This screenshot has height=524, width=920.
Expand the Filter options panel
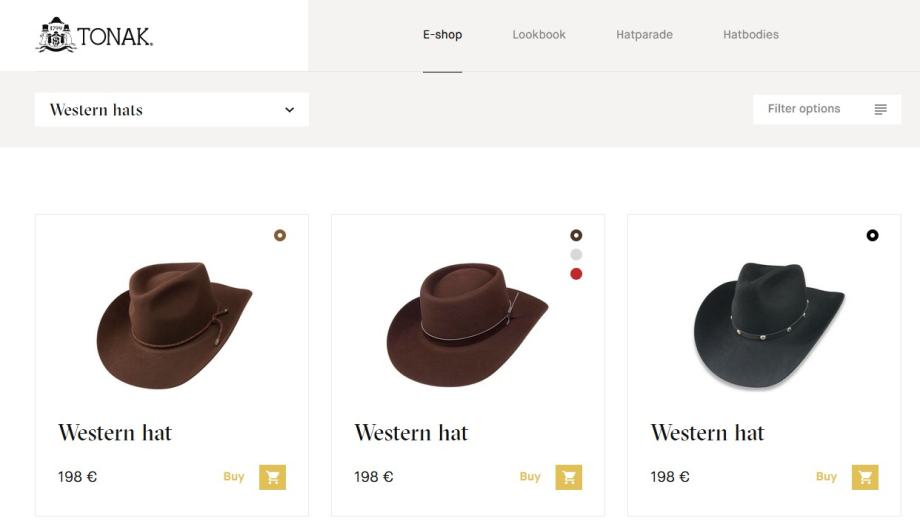(826, 109)
